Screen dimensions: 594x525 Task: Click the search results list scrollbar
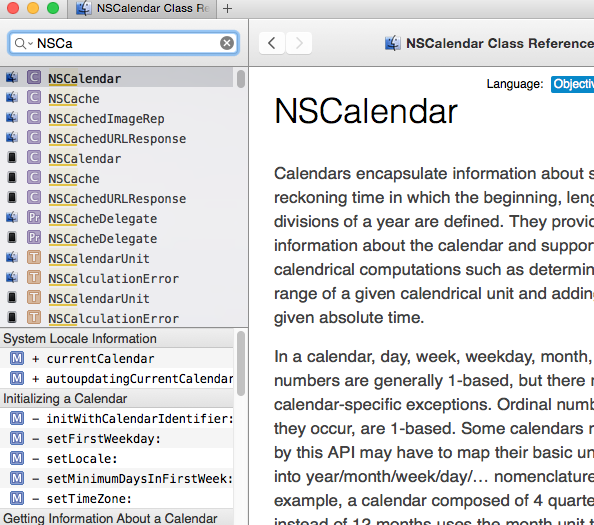(241, 79)
